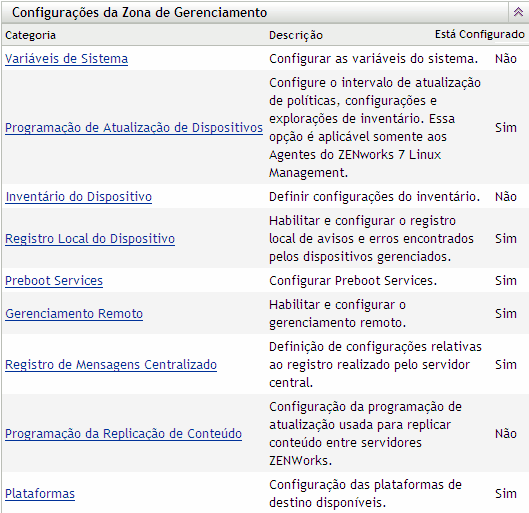The image size is (529, 513).
Task: Select the description 'Configurar as variáveis do sistema.'
Action: coord(373,59)
